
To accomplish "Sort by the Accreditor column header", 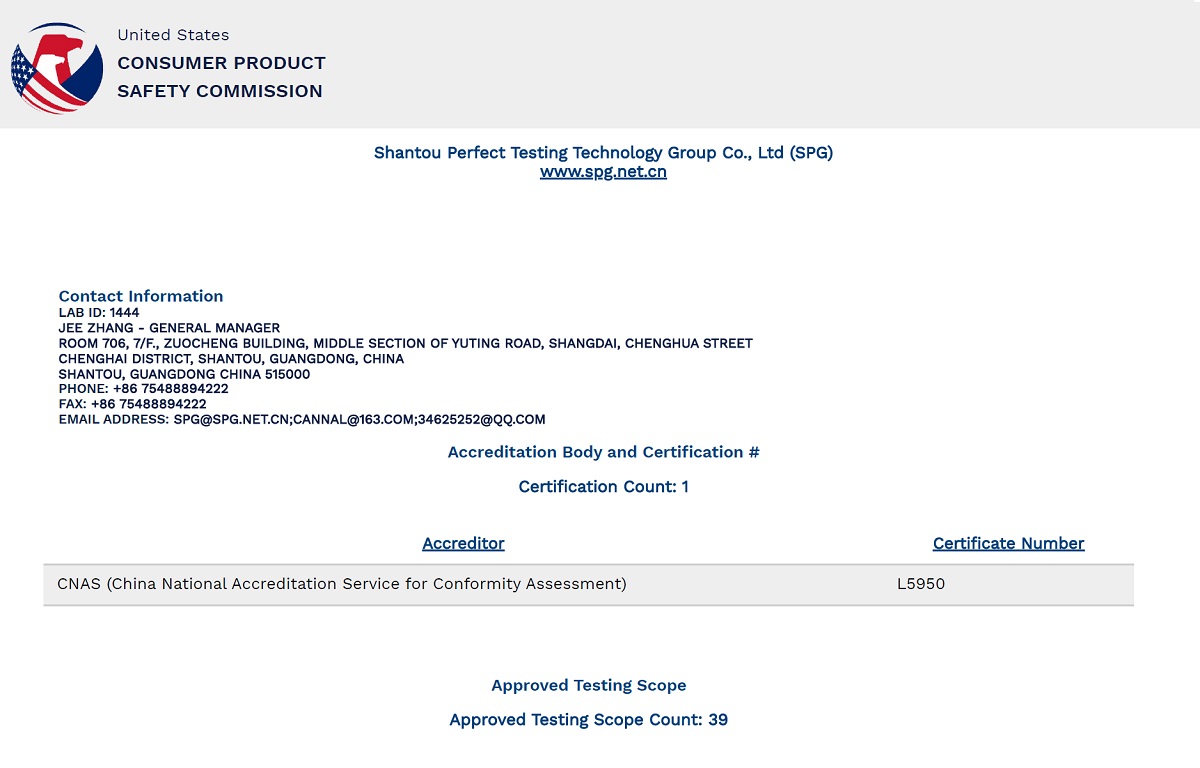I will (x=463, y=543).
